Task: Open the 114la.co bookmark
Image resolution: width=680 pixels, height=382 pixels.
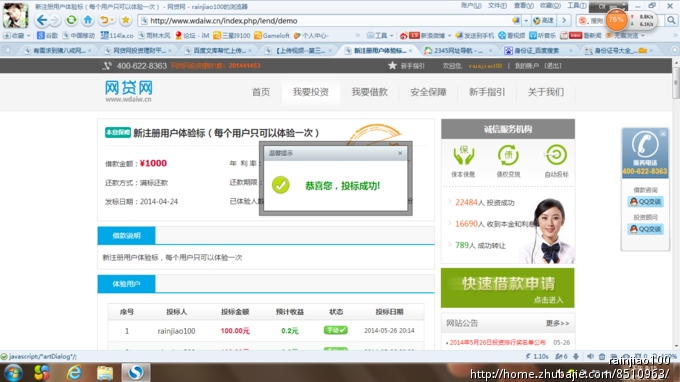Action: coord(117,36)
